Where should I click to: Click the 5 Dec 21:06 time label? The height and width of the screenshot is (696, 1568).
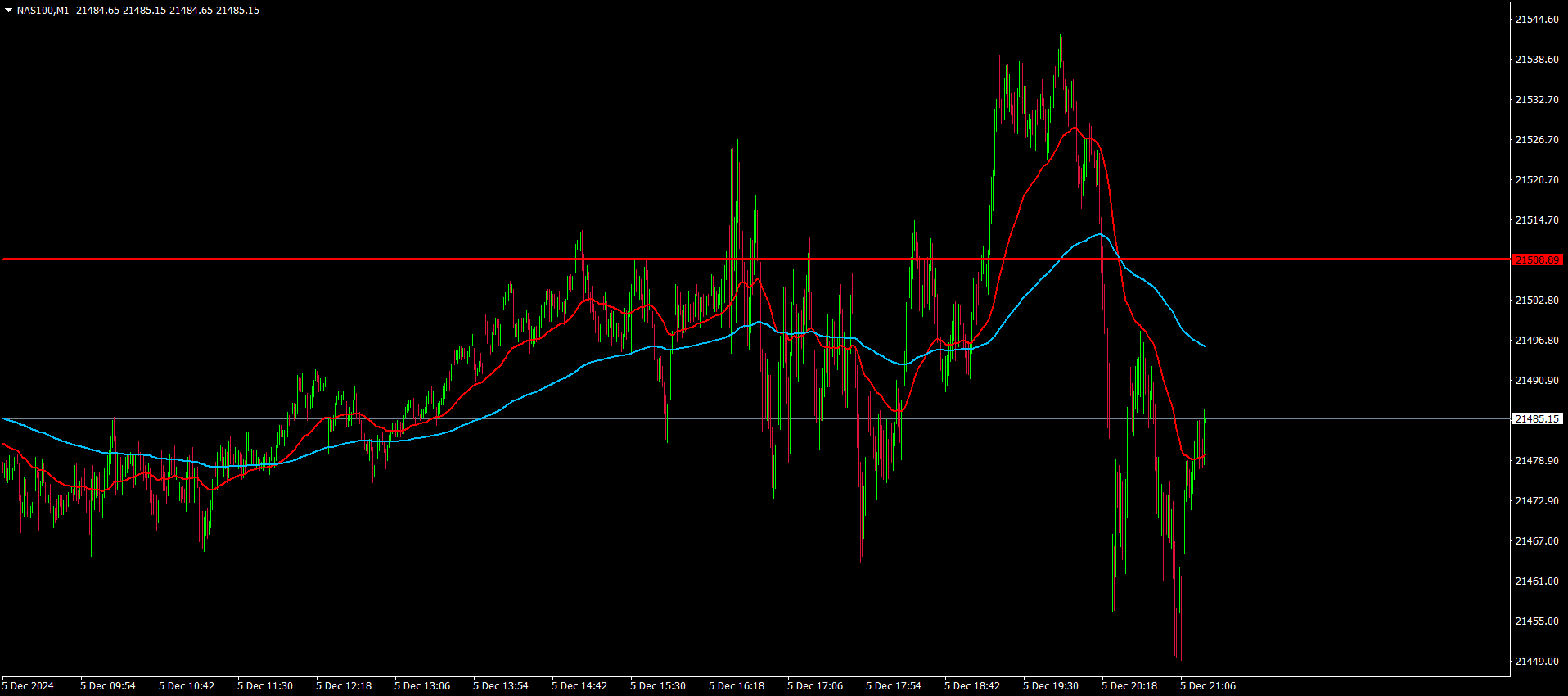click(1208, 686)
